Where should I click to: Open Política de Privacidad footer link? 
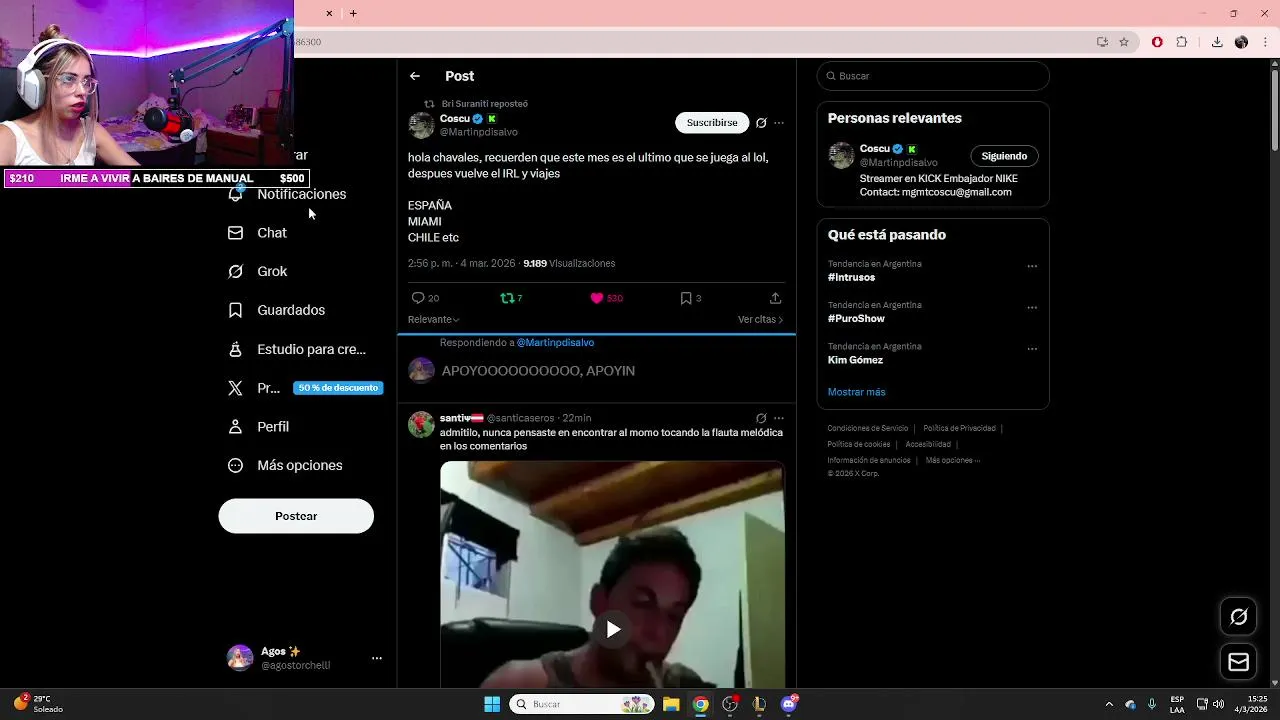click(959, 428)
